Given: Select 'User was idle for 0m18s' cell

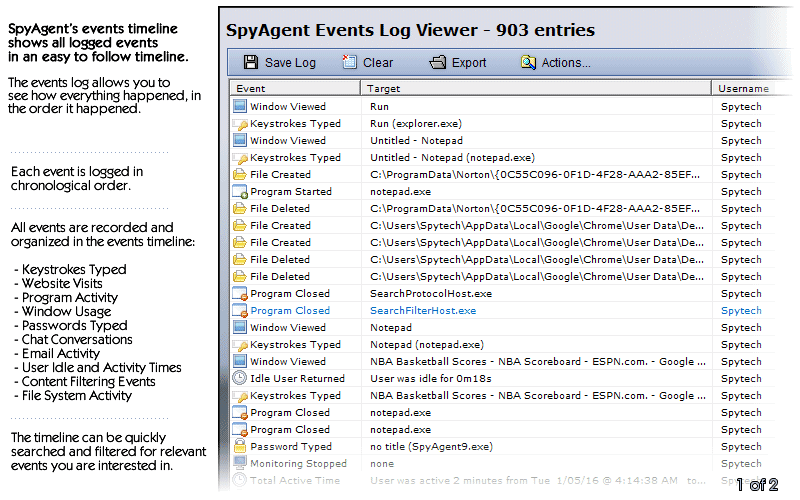Looking at the screenshot, I should (431, 379).
